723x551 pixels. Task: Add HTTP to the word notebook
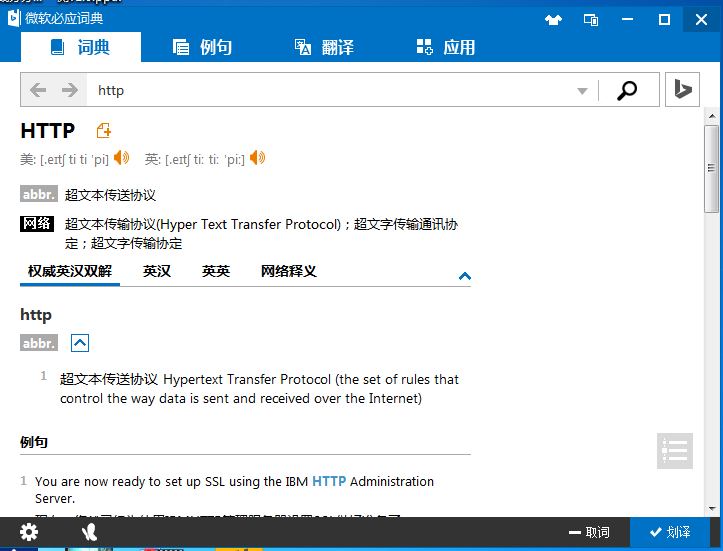pos(104,130)
